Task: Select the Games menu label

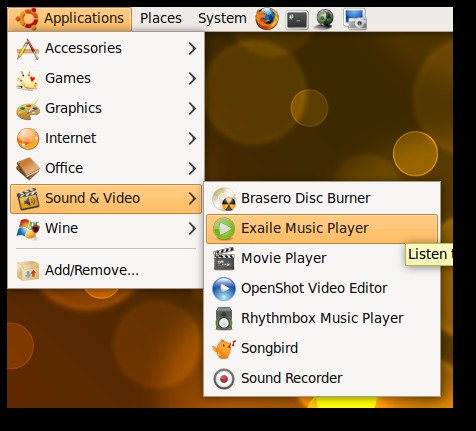Action: tap(68, 78)
